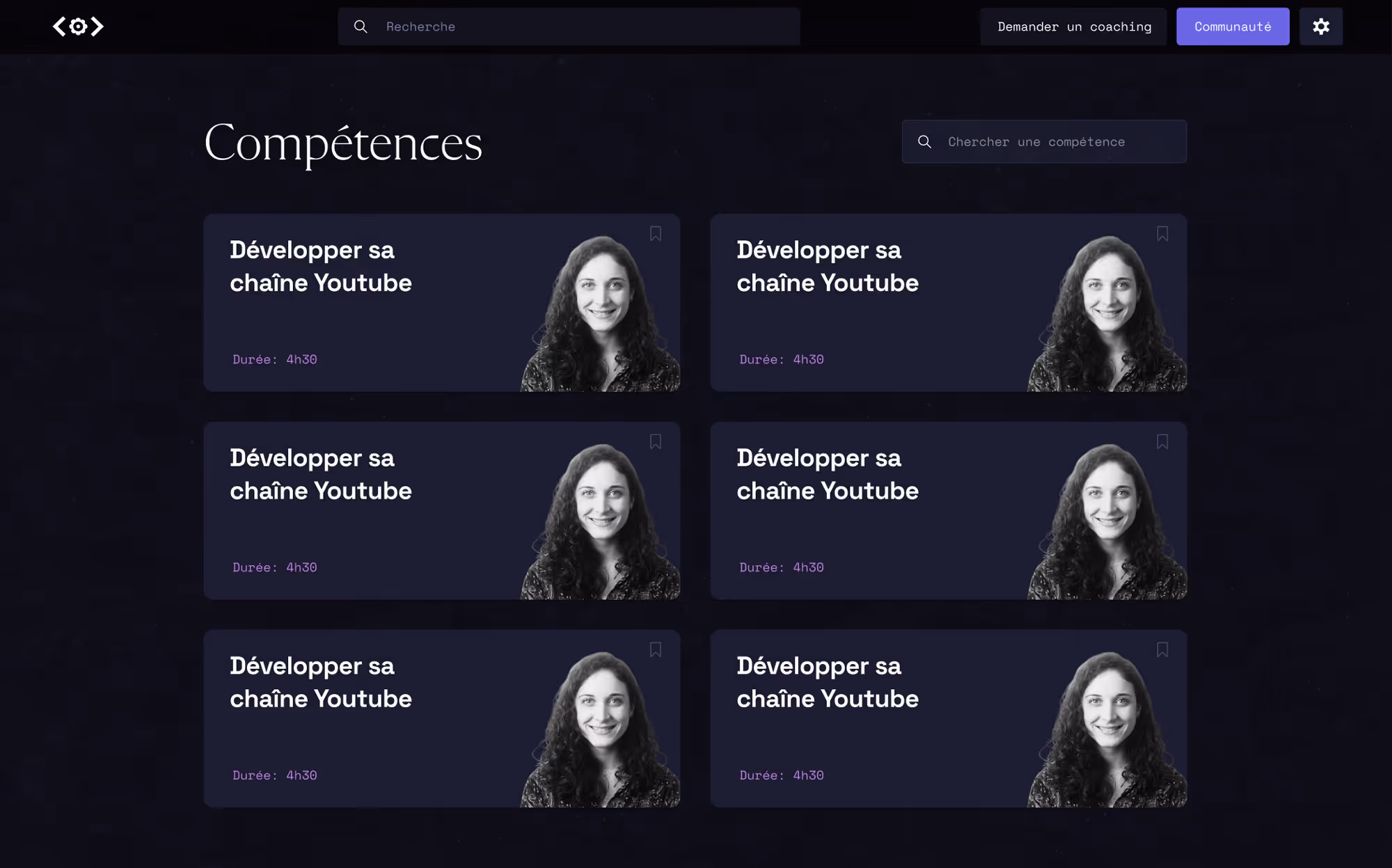
Task: Open top-left Développer sa chaîne Youtube title
Action: 320,267
